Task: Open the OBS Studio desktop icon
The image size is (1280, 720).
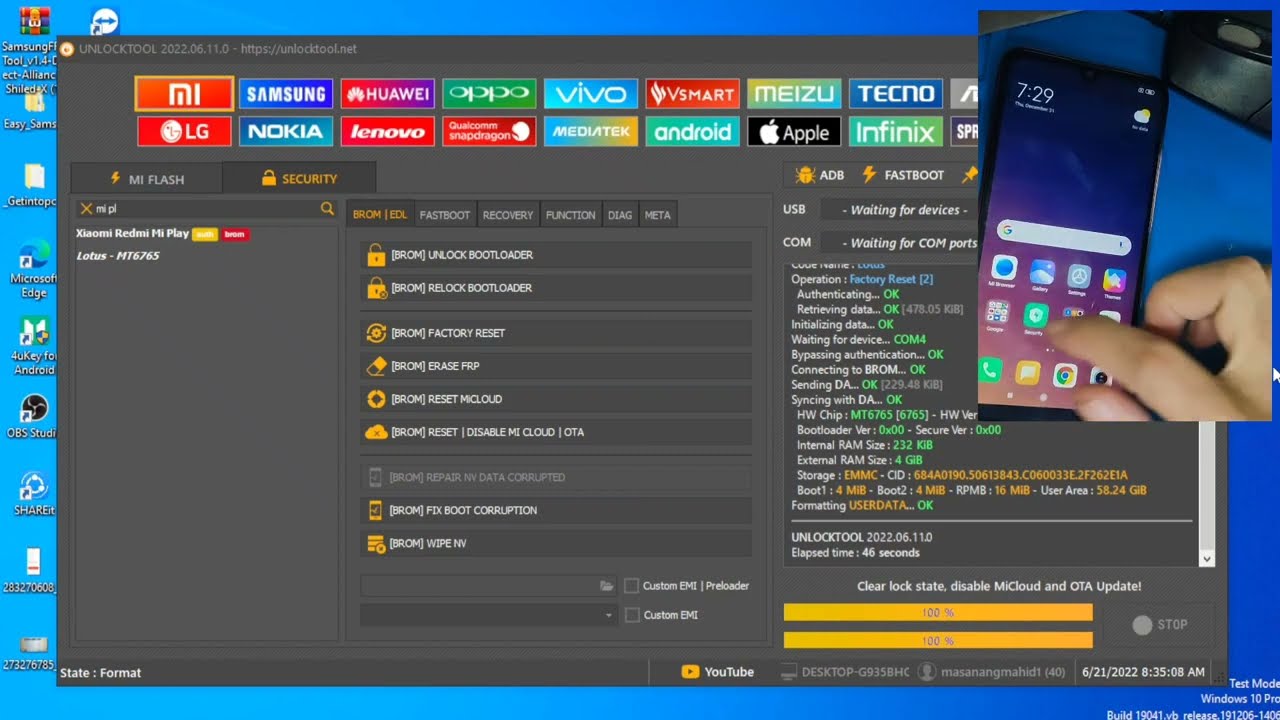Action: (x=33, y=415)
